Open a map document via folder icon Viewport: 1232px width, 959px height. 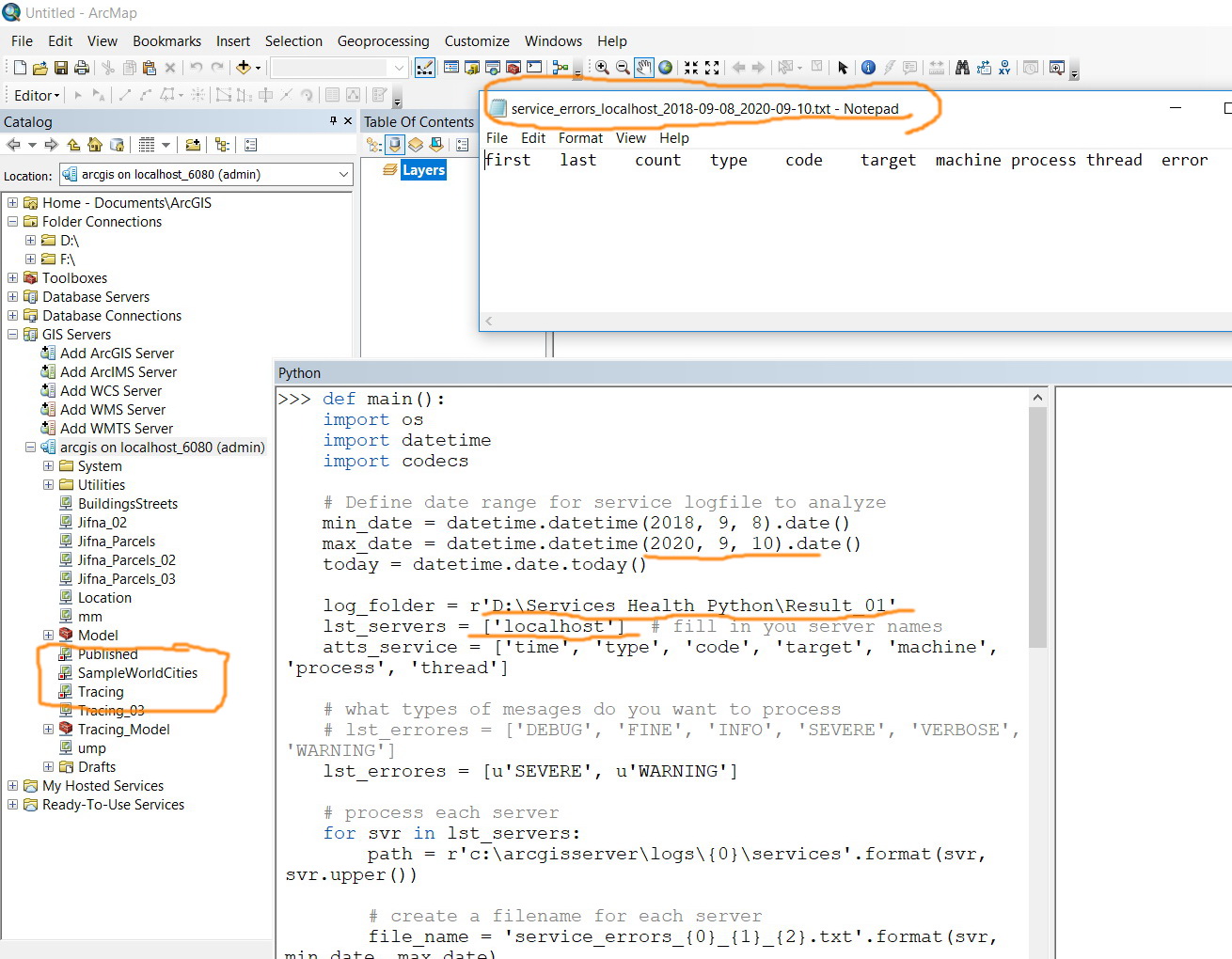(x=40, y=68)
